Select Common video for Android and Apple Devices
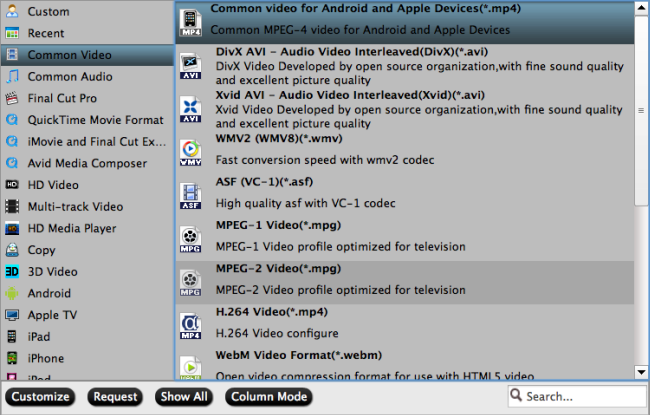Screen dimensions: 650x415 pos(405,22)
